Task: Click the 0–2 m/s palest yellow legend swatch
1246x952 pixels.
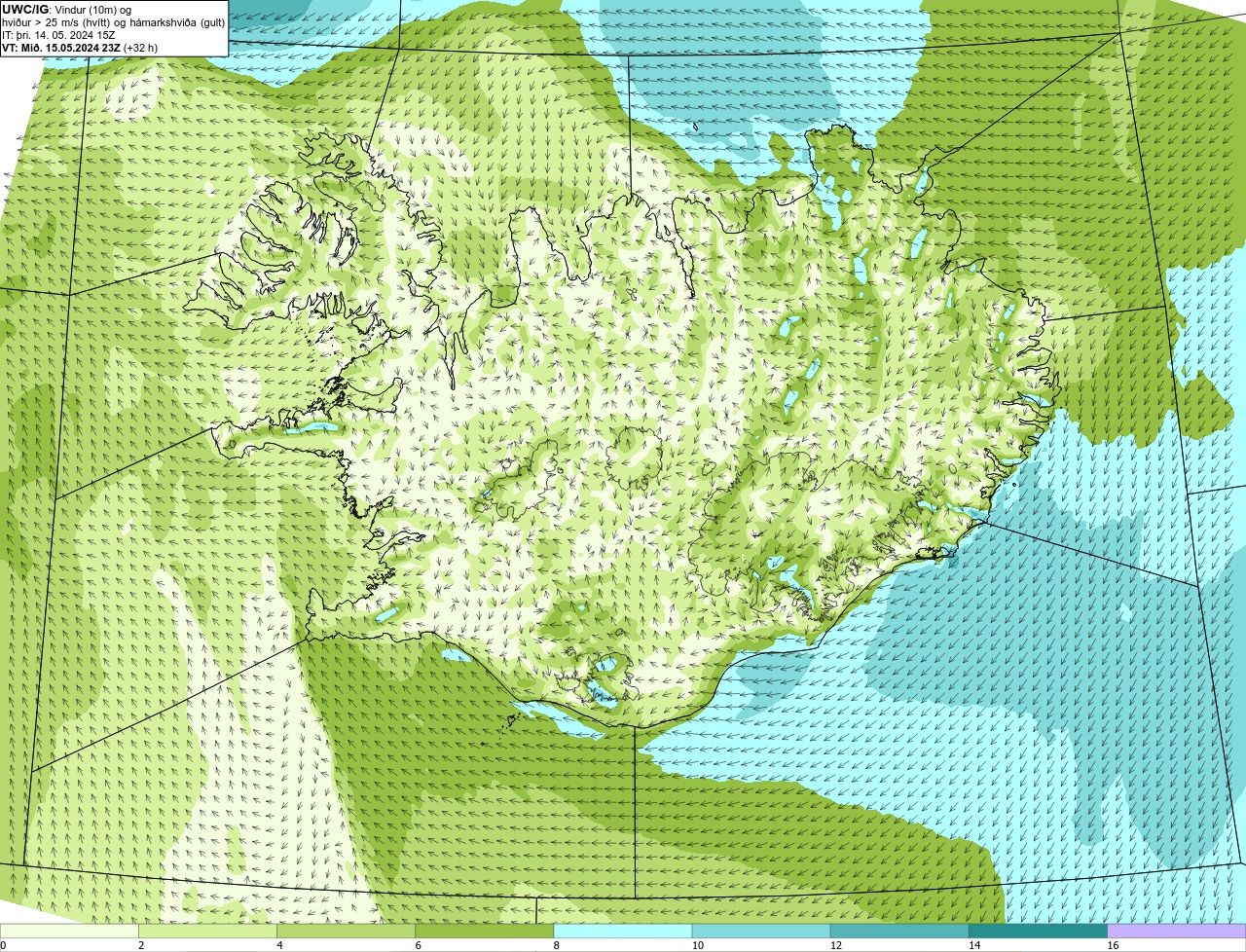Action: click(70, 931)
